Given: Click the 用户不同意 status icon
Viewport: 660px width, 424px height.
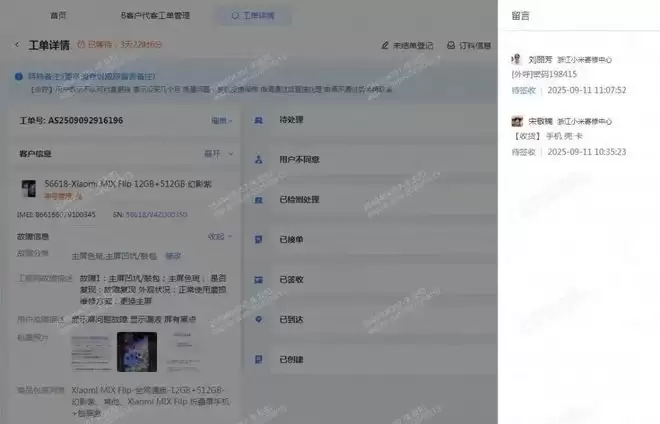Looking at the screenshot, I should tap(258, 159).
